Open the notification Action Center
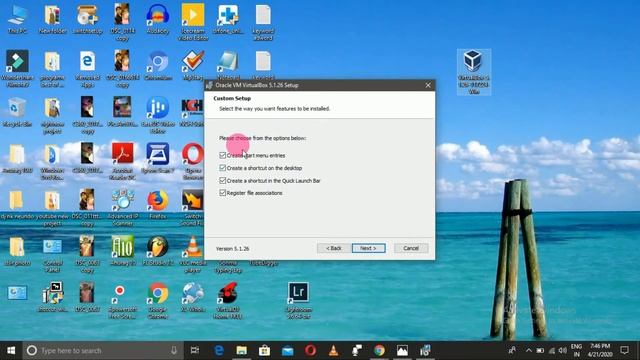 coord(624,350)
